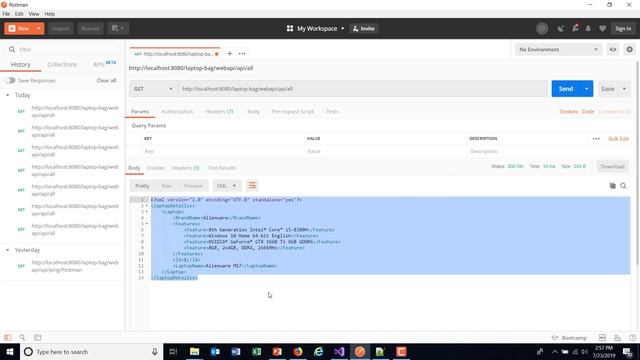The image size is (640, 360).
Task: Switch response view to Raw
Action: [167, 186]
